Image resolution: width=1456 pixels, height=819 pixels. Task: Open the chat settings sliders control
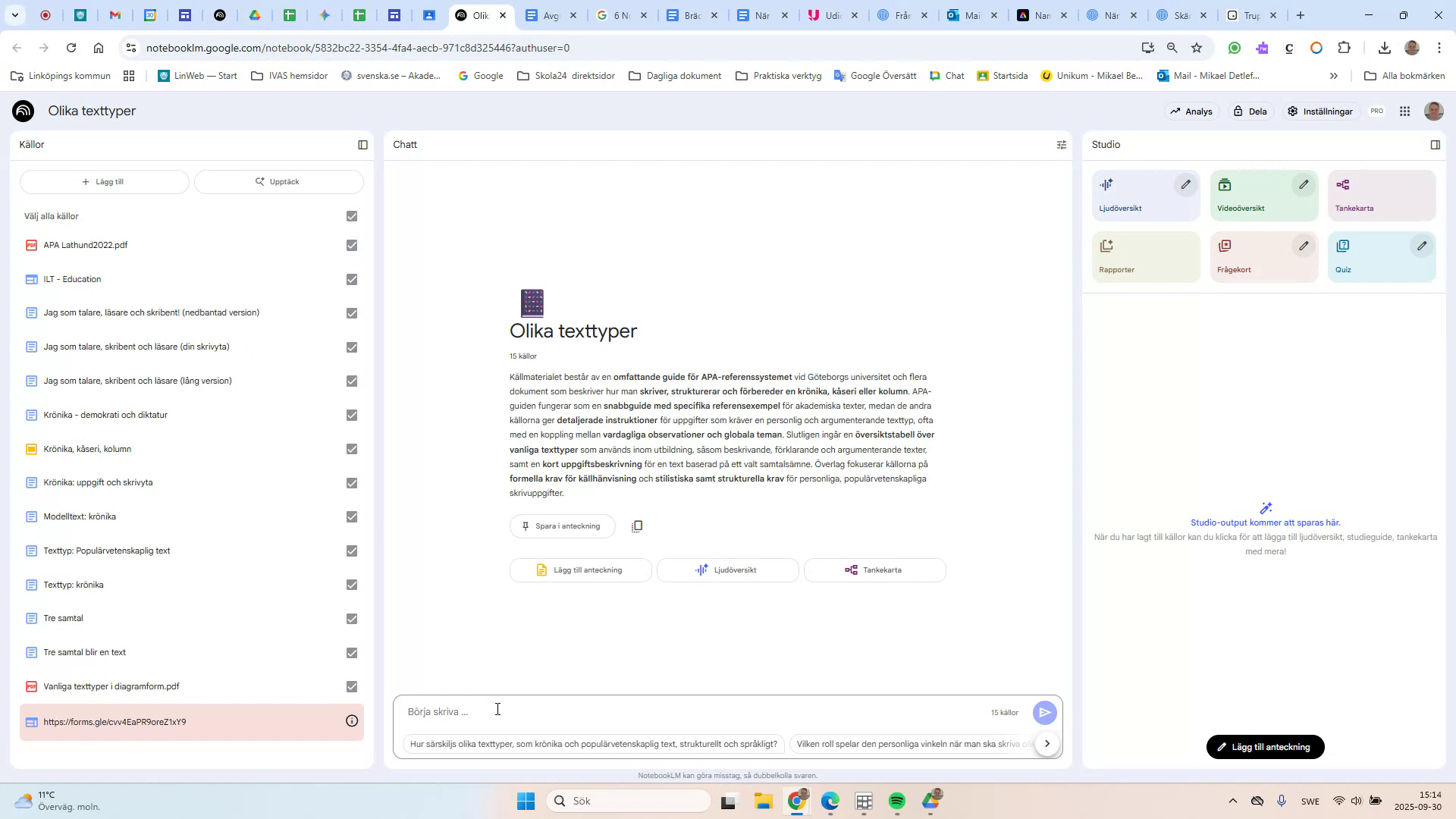point(1062,144)
